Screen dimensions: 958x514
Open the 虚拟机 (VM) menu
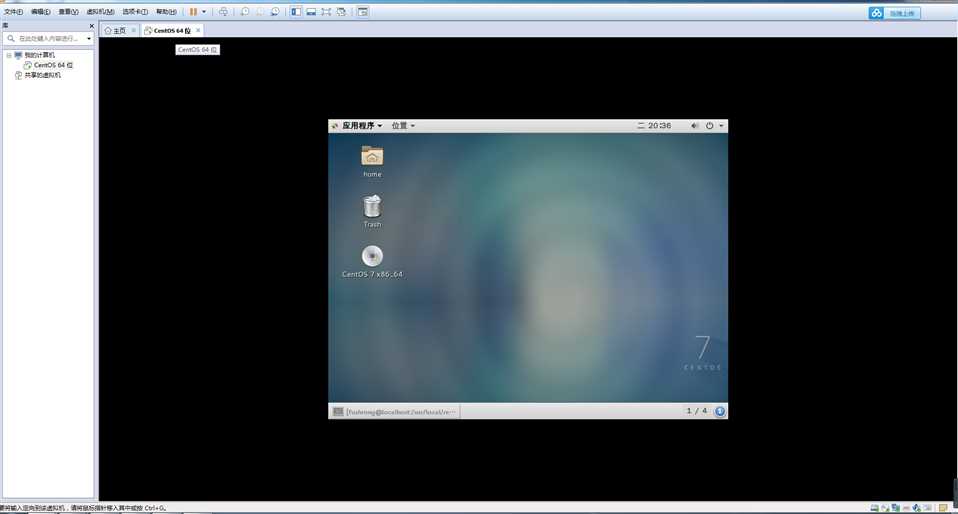coord(100,12)
